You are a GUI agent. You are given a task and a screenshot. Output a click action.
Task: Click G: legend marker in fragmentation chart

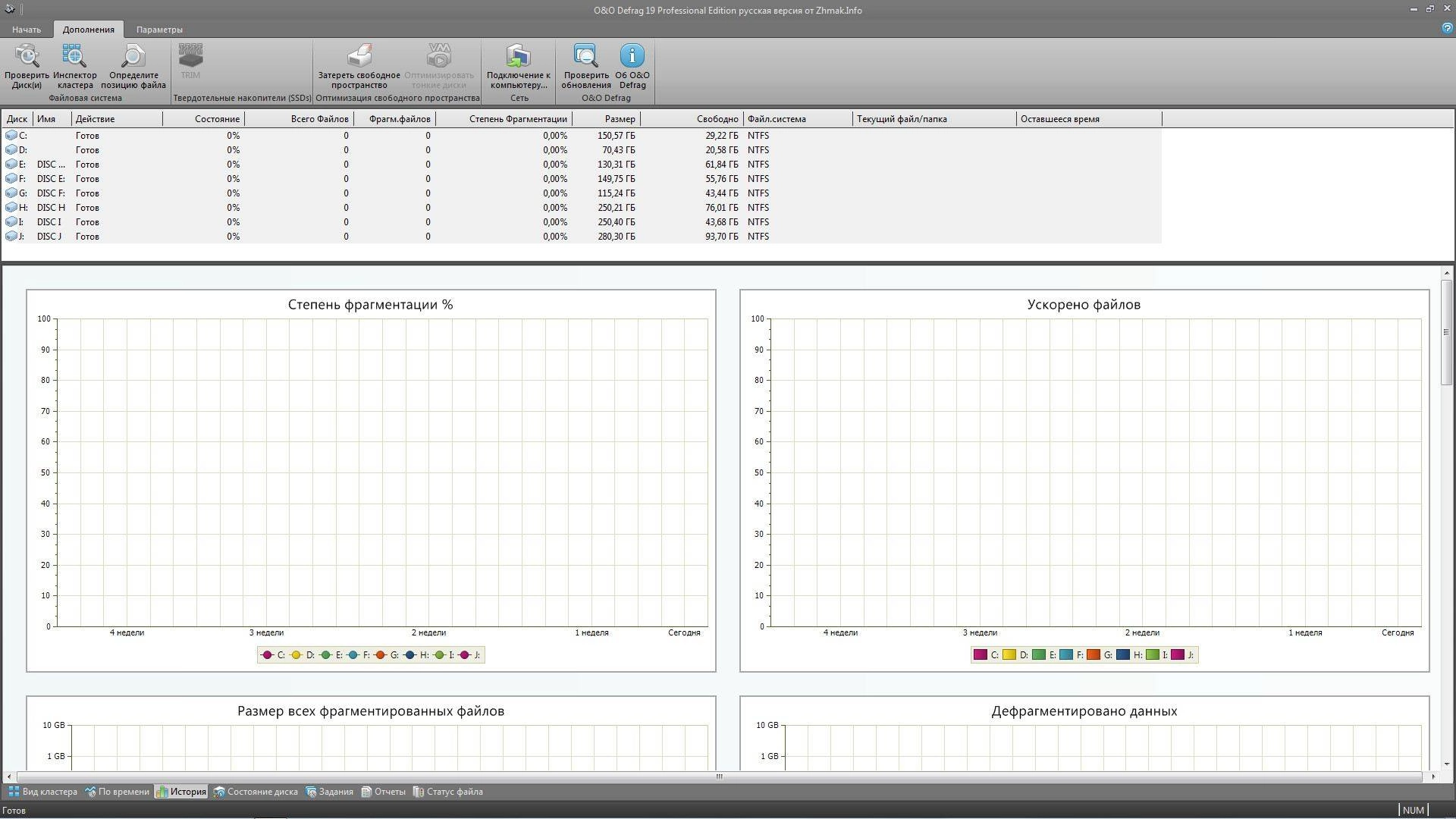pyautogui.click(x=381, y=655)
